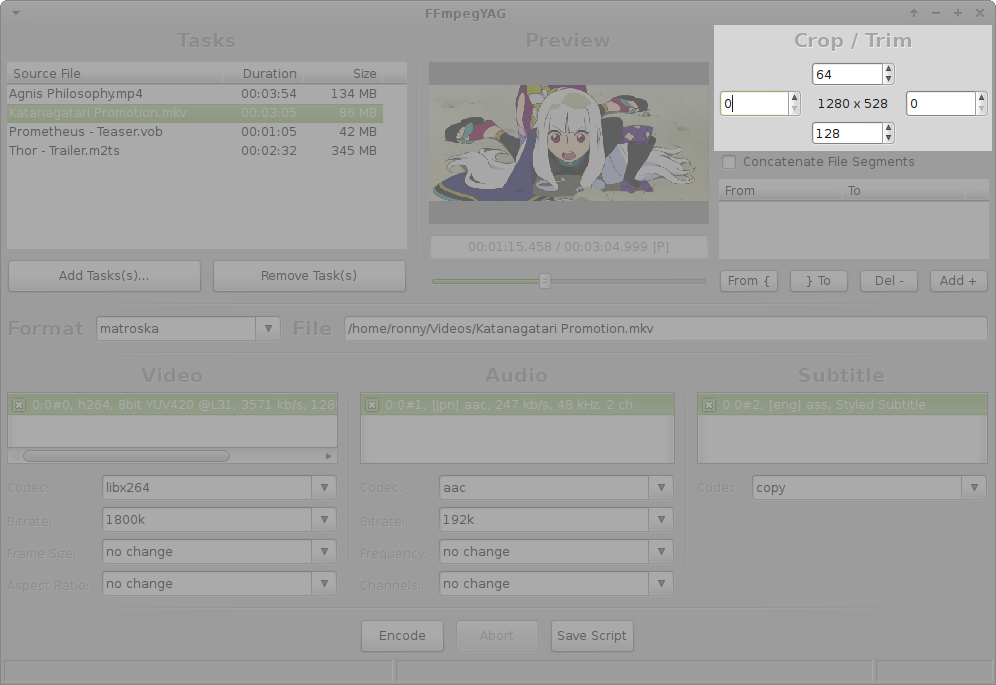The width and height of the screenshot is (996, 685).
Task: Decrease the bottom crop value 128
Action: [x=888, y=138]
